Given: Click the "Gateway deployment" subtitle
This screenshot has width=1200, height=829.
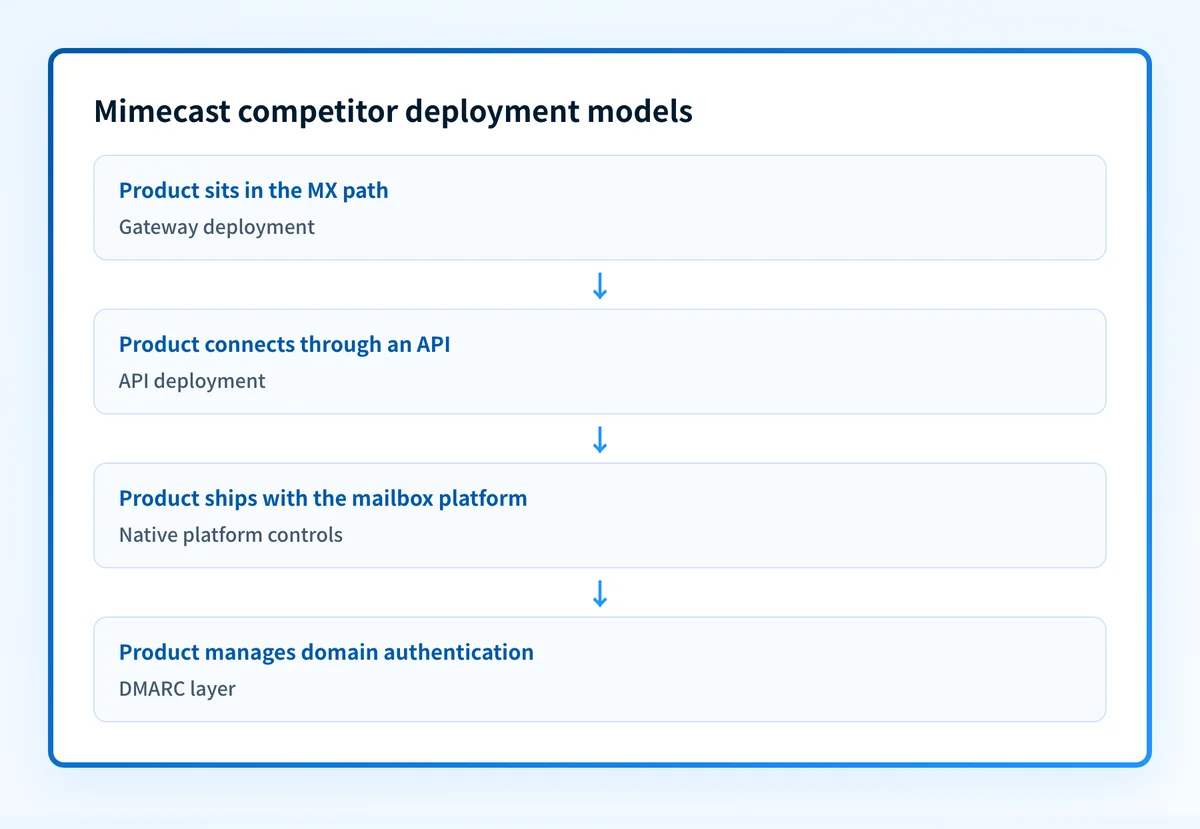Looking at the screenshot, I should tap(217, 227).
